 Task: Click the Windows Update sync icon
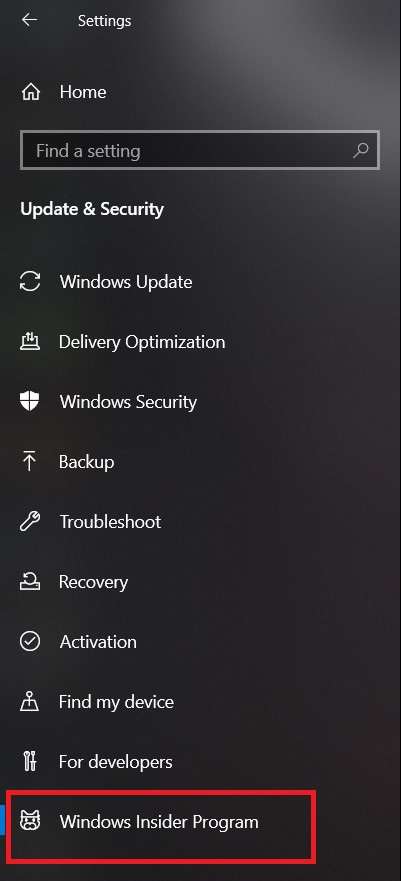point(30,281)
